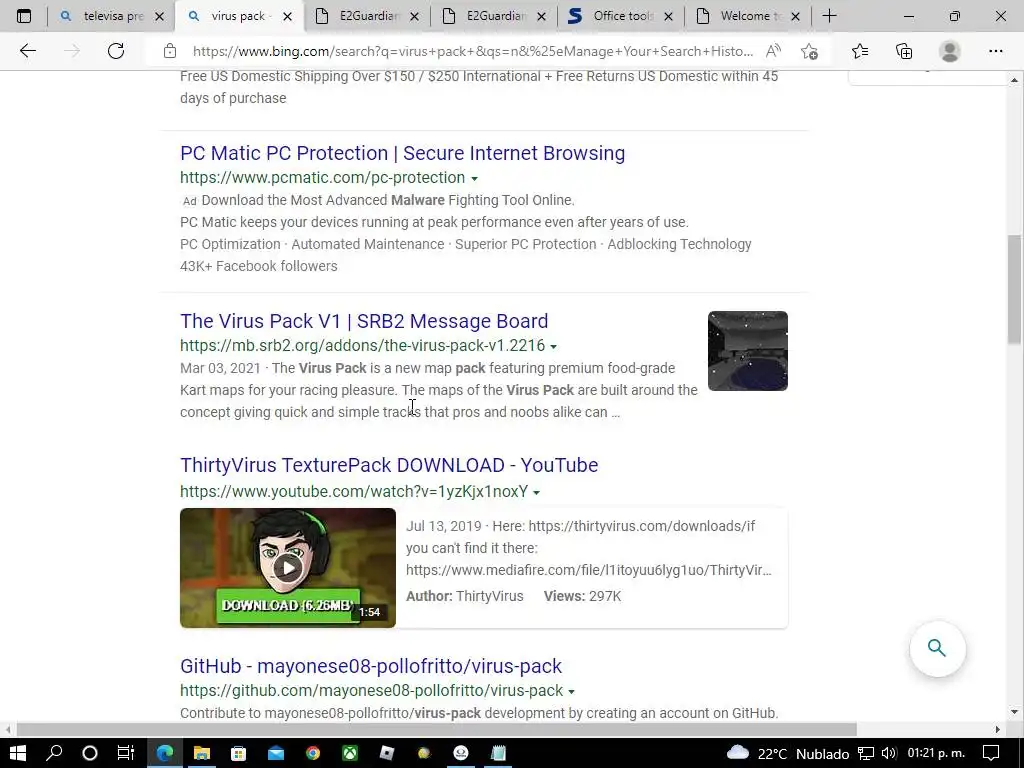Open Microsoft Edge on the taskbar
1024x768 pixels.
(165, 753)
